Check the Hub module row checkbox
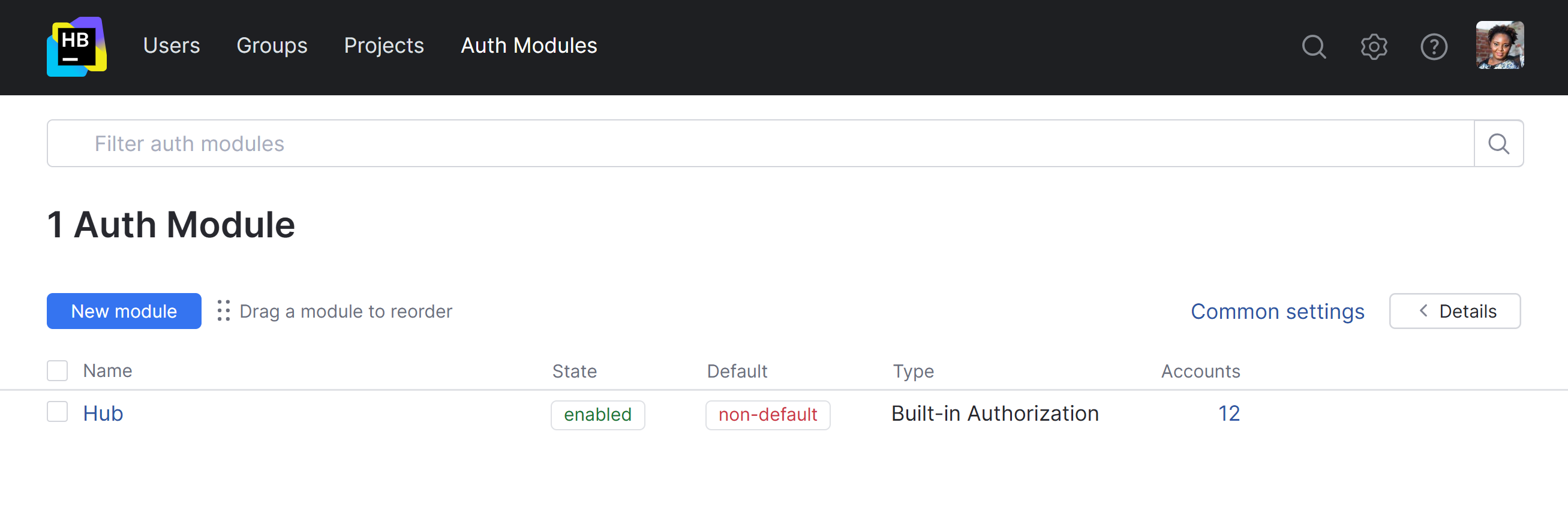Viewport: 1568px width, 525px height. 57,412
